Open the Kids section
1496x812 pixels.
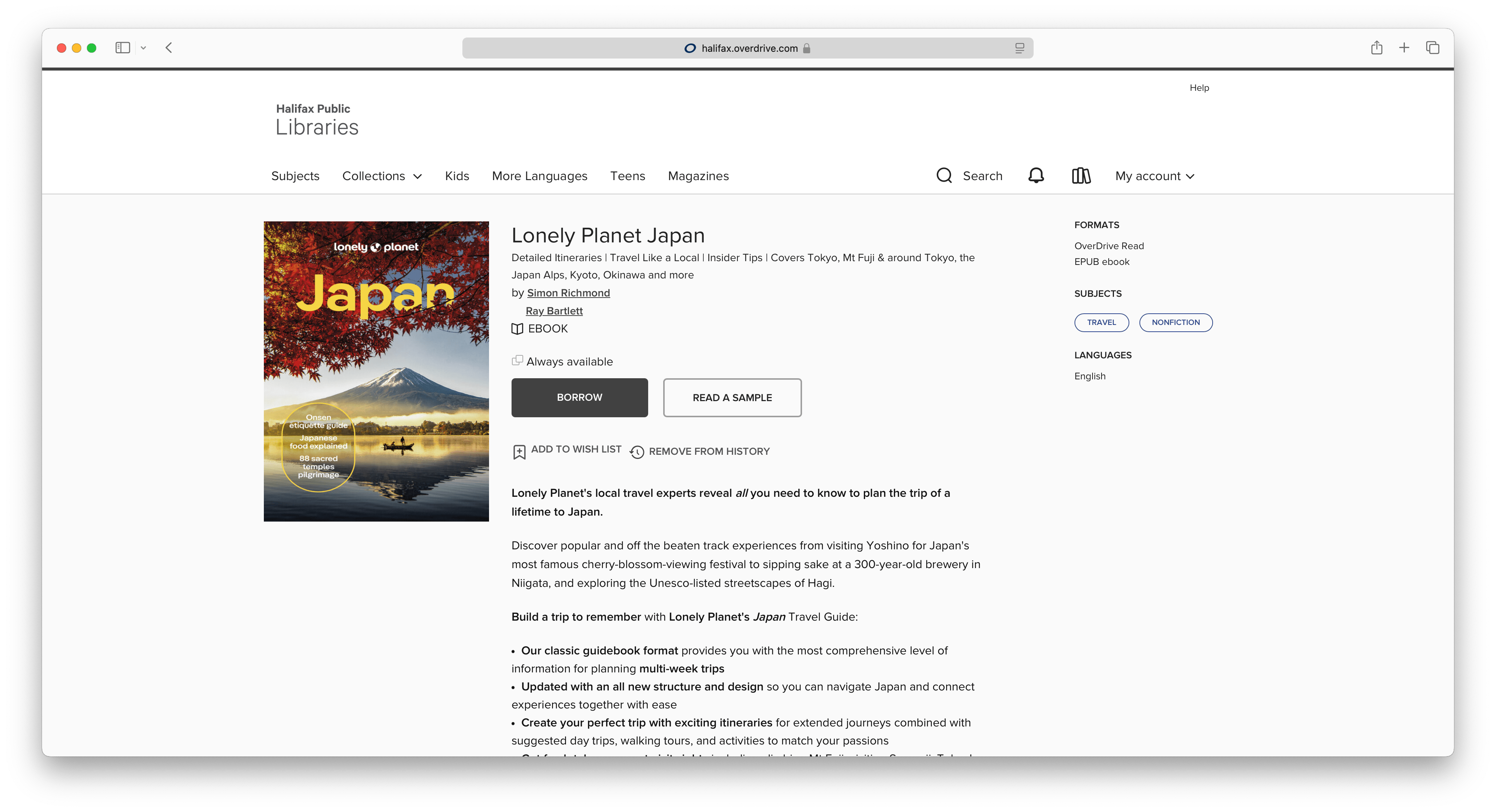[x=457, y=176]
